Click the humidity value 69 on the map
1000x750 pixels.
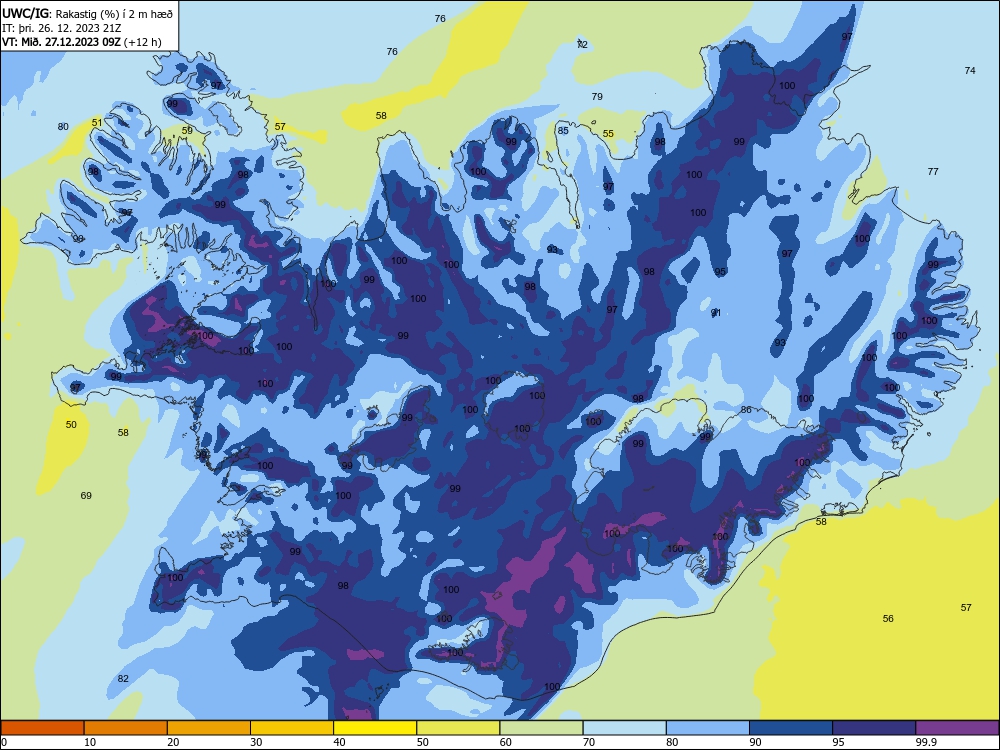click(x=86, y=496)
